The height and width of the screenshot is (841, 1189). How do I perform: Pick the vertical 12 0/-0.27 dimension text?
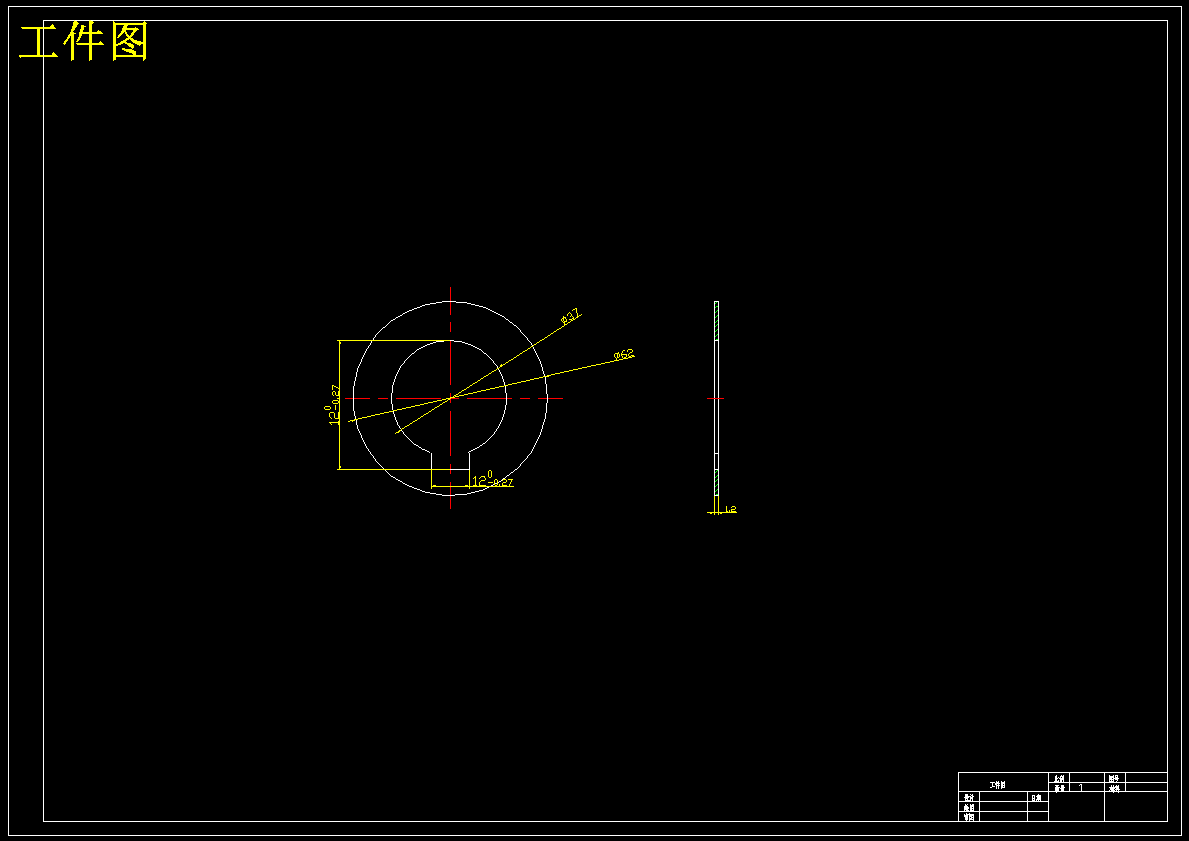(x=333, y=405)
